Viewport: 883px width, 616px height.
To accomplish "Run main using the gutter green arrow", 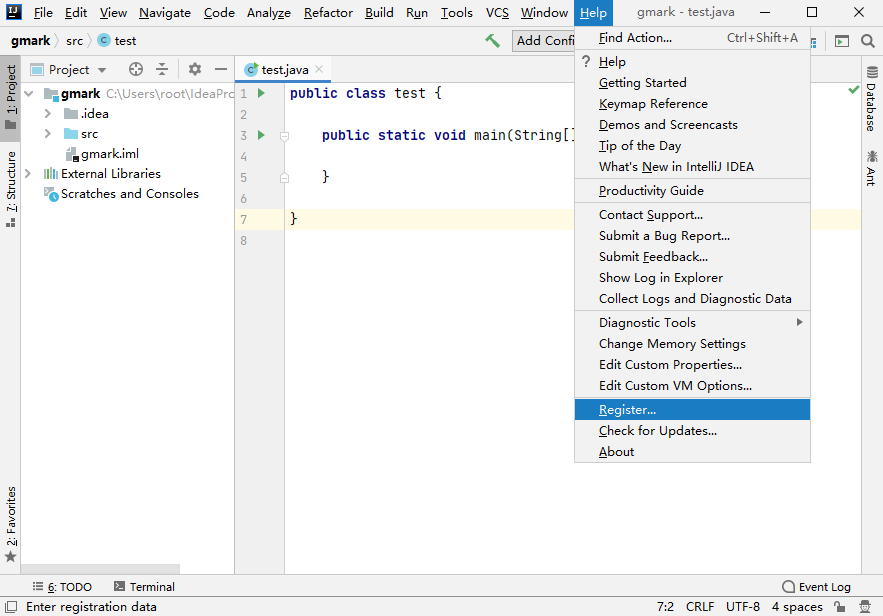I will pos(260,135).
